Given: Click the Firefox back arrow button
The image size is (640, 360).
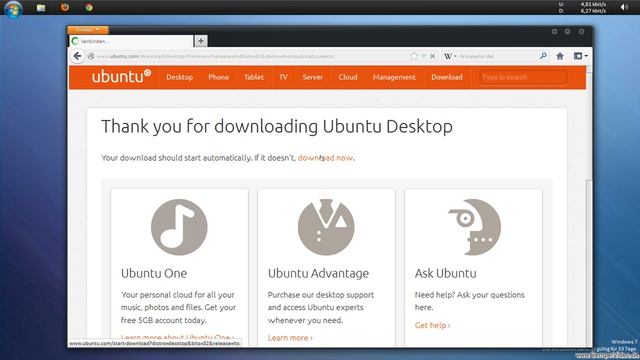Looking at the screenshot, I should (77, 56).
